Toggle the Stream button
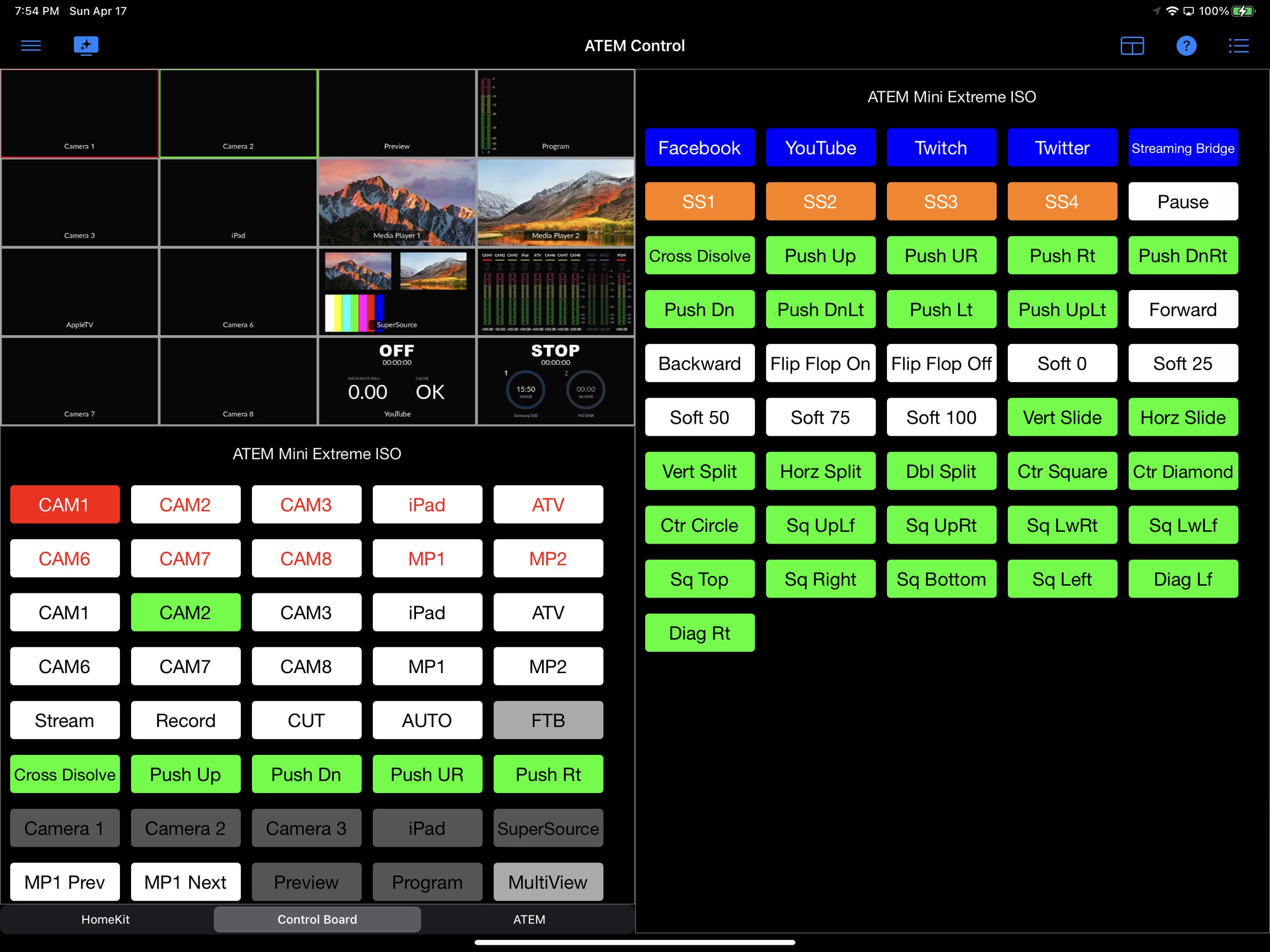 click(65, 720)
